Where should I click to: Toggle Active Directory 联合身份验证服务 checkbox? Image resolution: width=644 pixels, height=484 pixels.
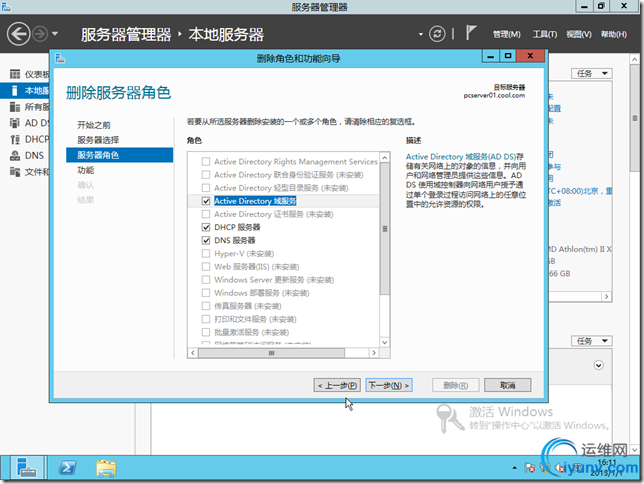(x=206, y=175)
